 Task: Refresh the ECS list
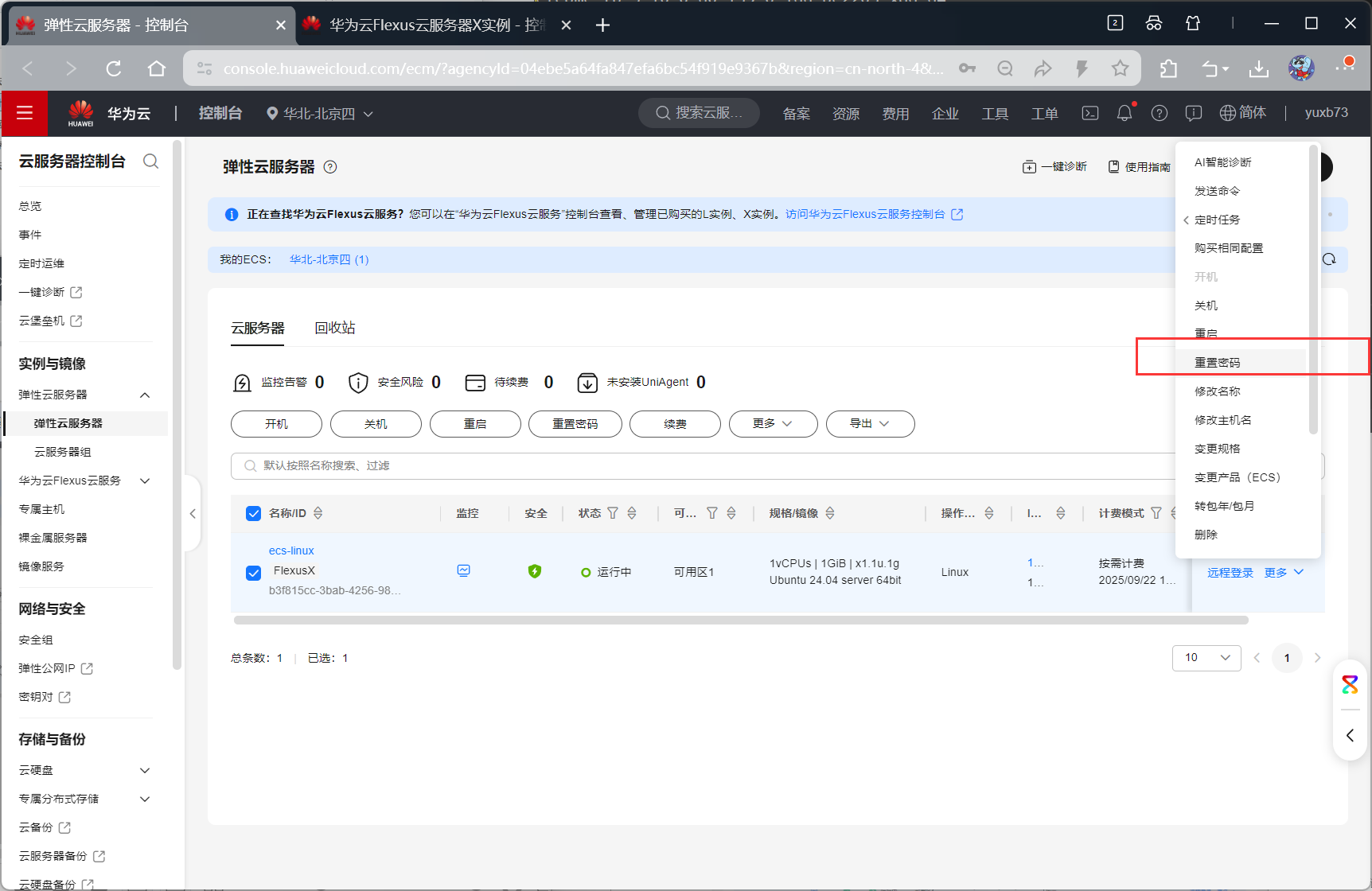click(1329, 259)
